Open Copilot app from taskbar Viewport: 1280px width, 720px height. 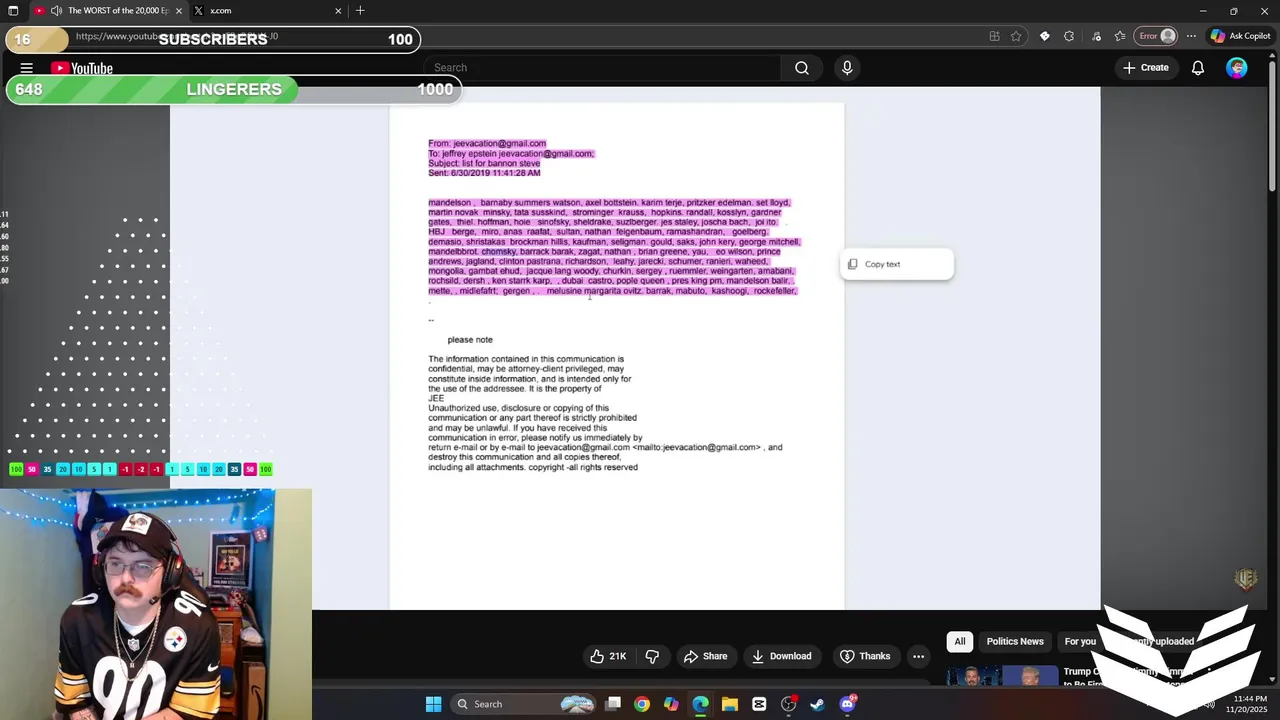671,704
